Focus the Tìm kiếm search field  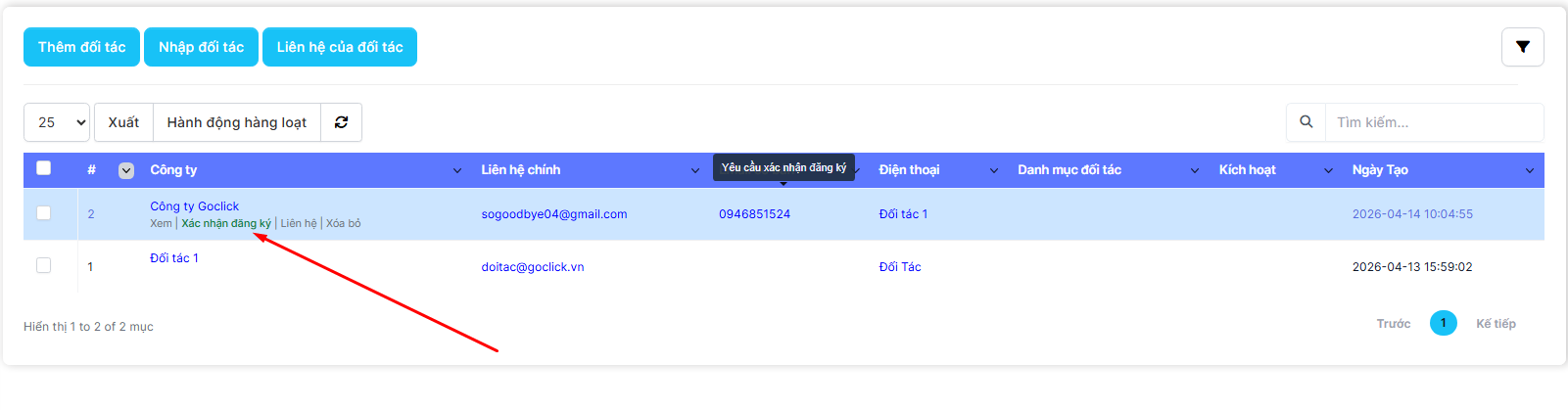pyautogui.click(x=1433, y=122)
